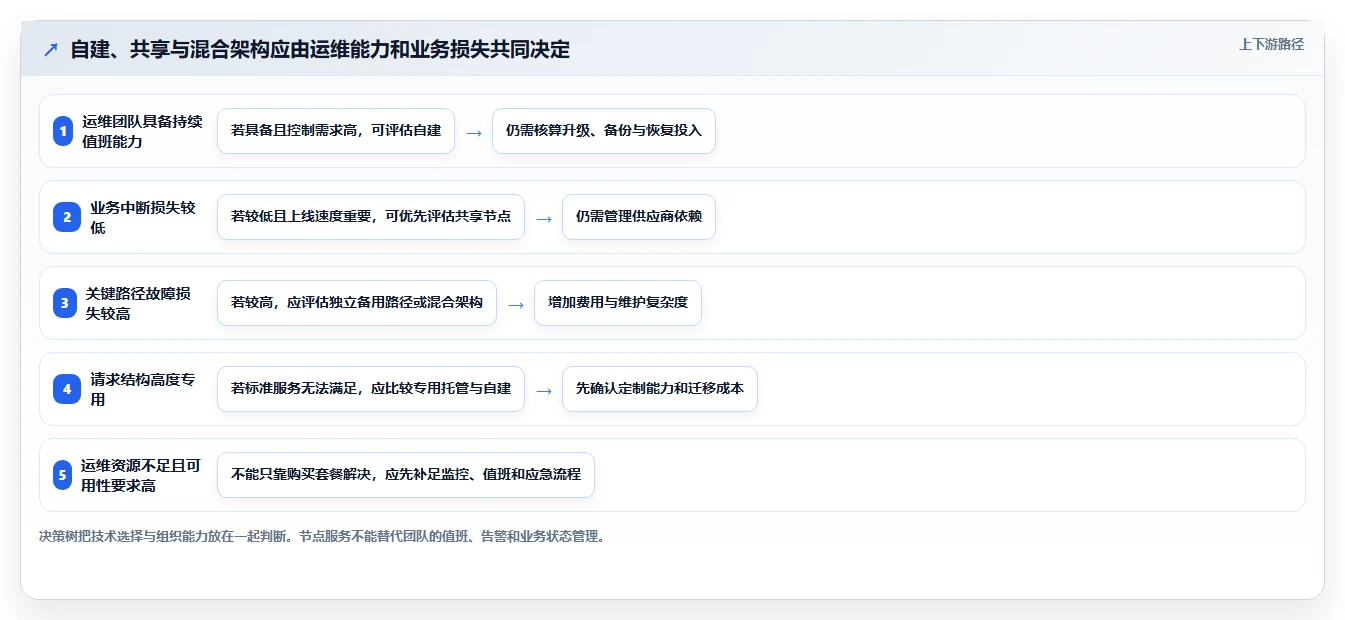
Task: Select the number 1 badge
Action: click(63, 131)
